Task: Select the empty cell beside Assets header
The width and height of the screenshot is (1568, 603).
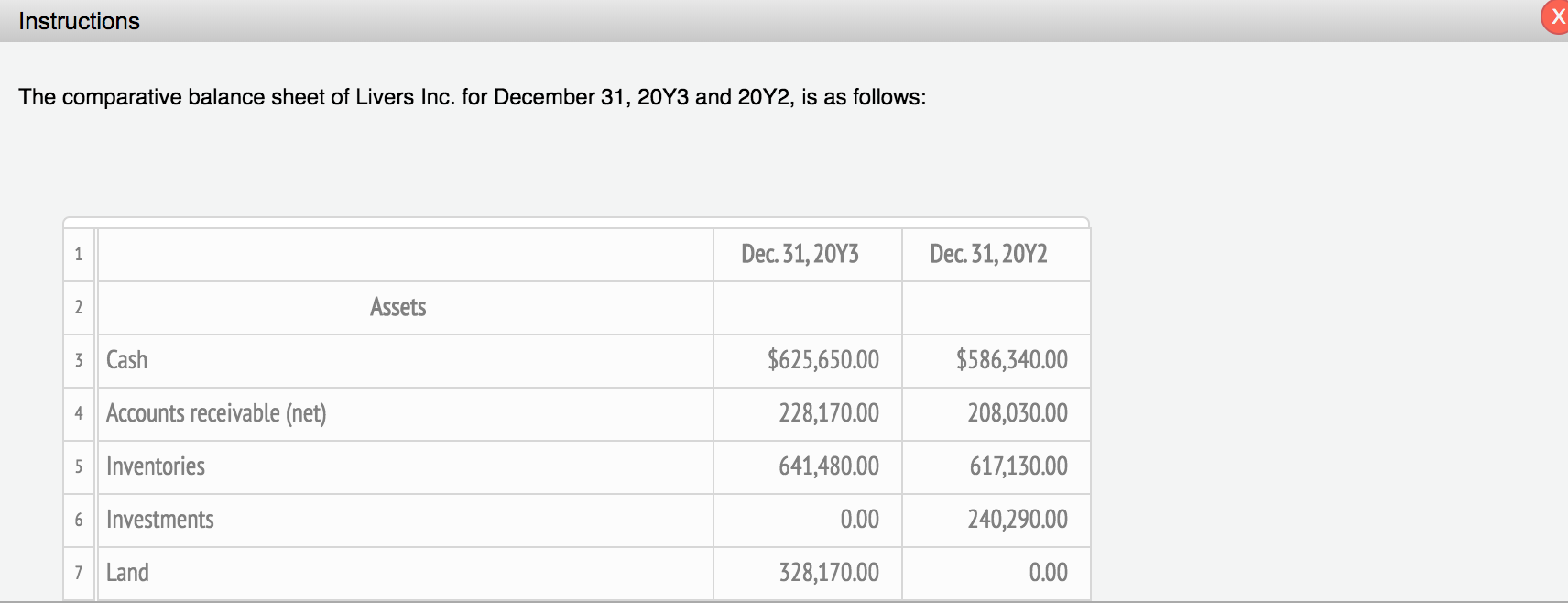Action: tap(807, 308)
